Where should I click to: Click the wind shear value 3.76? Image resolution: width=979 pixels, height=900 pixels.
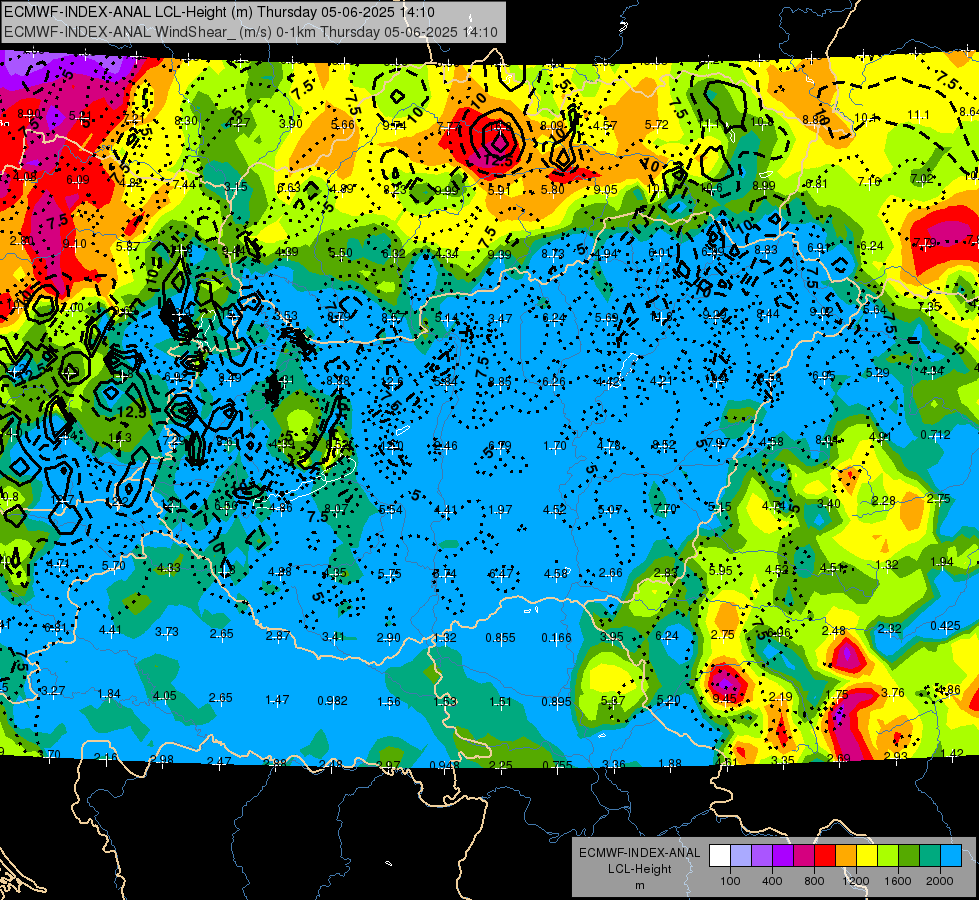point(893,692)
